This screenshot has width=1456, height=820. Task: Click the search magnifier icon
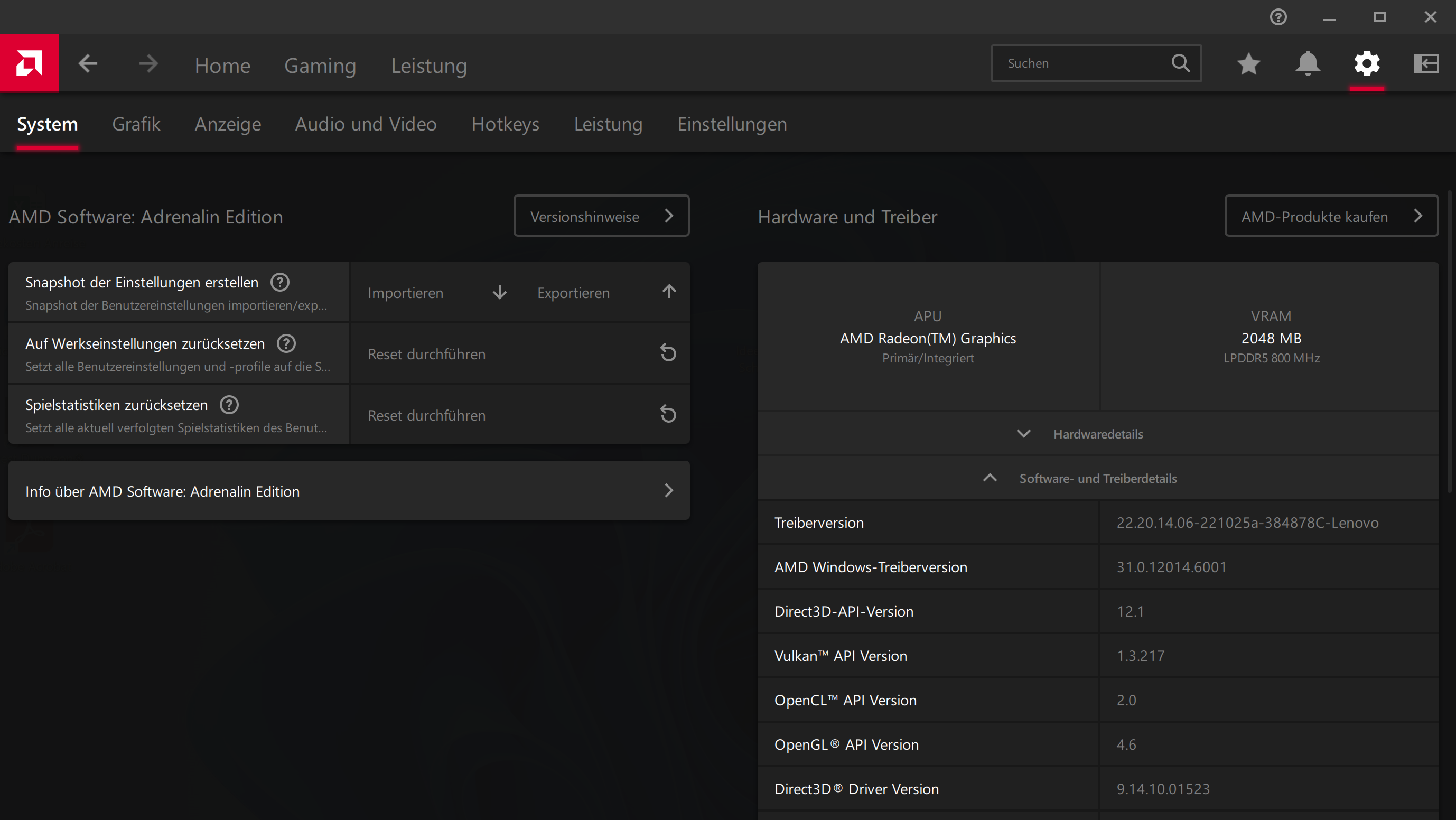click(1180, 63)
